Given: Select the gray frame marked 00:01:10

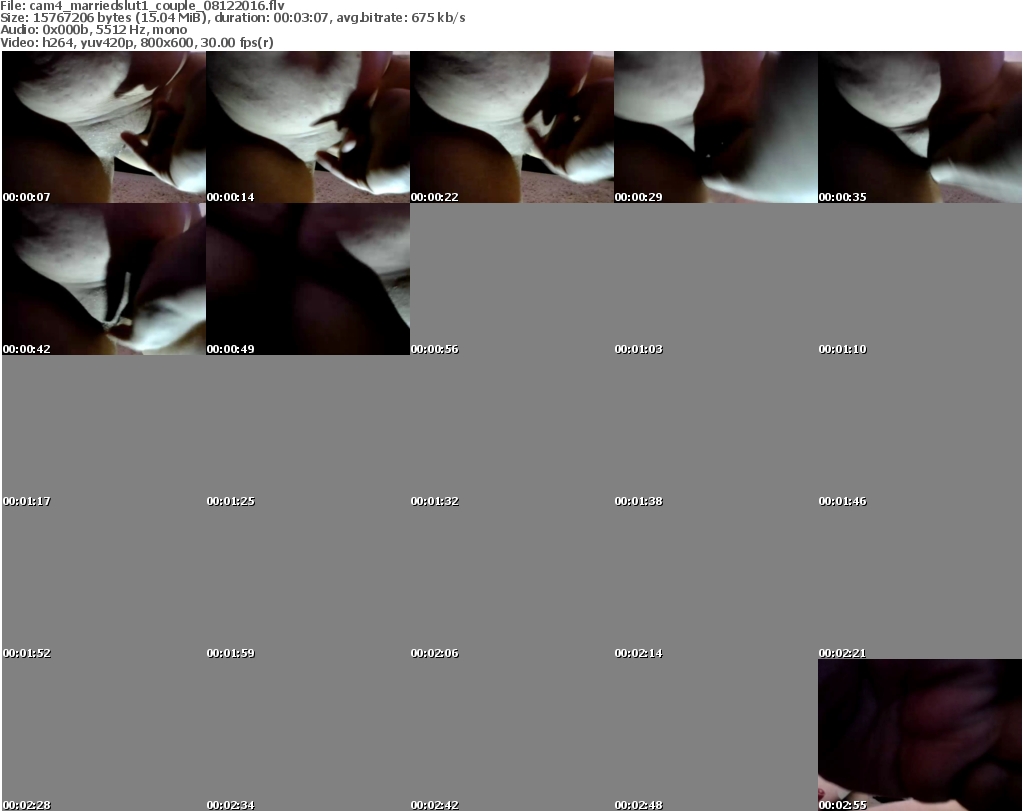Looking at the screenshot, I should [x=920, y=279].
